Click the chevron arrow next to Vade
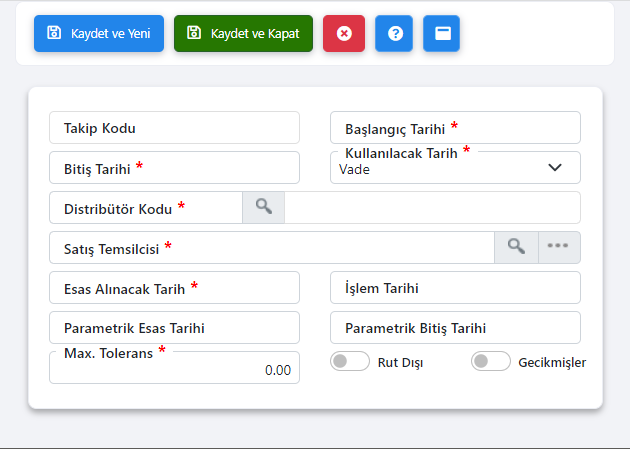The width and height of the screenshot is (630, 449). click(556, 168)
